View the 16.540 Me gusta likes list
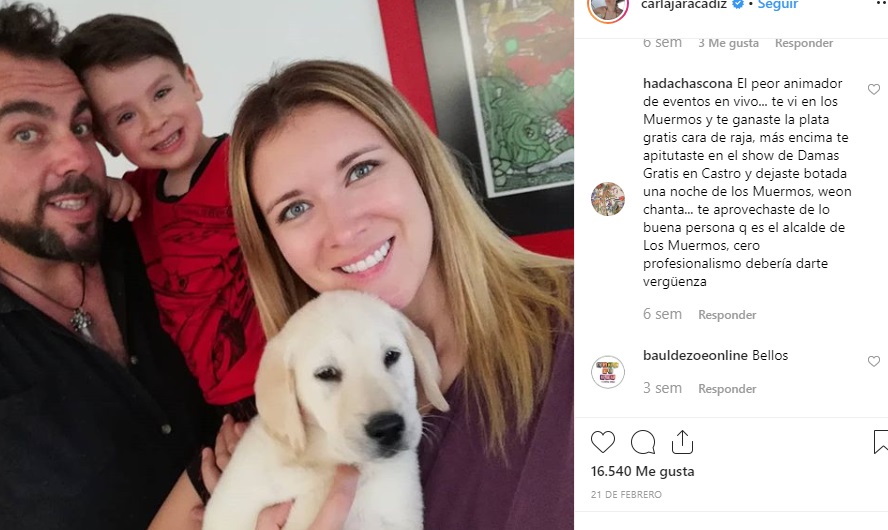888x530 pixels. [642, 471]
